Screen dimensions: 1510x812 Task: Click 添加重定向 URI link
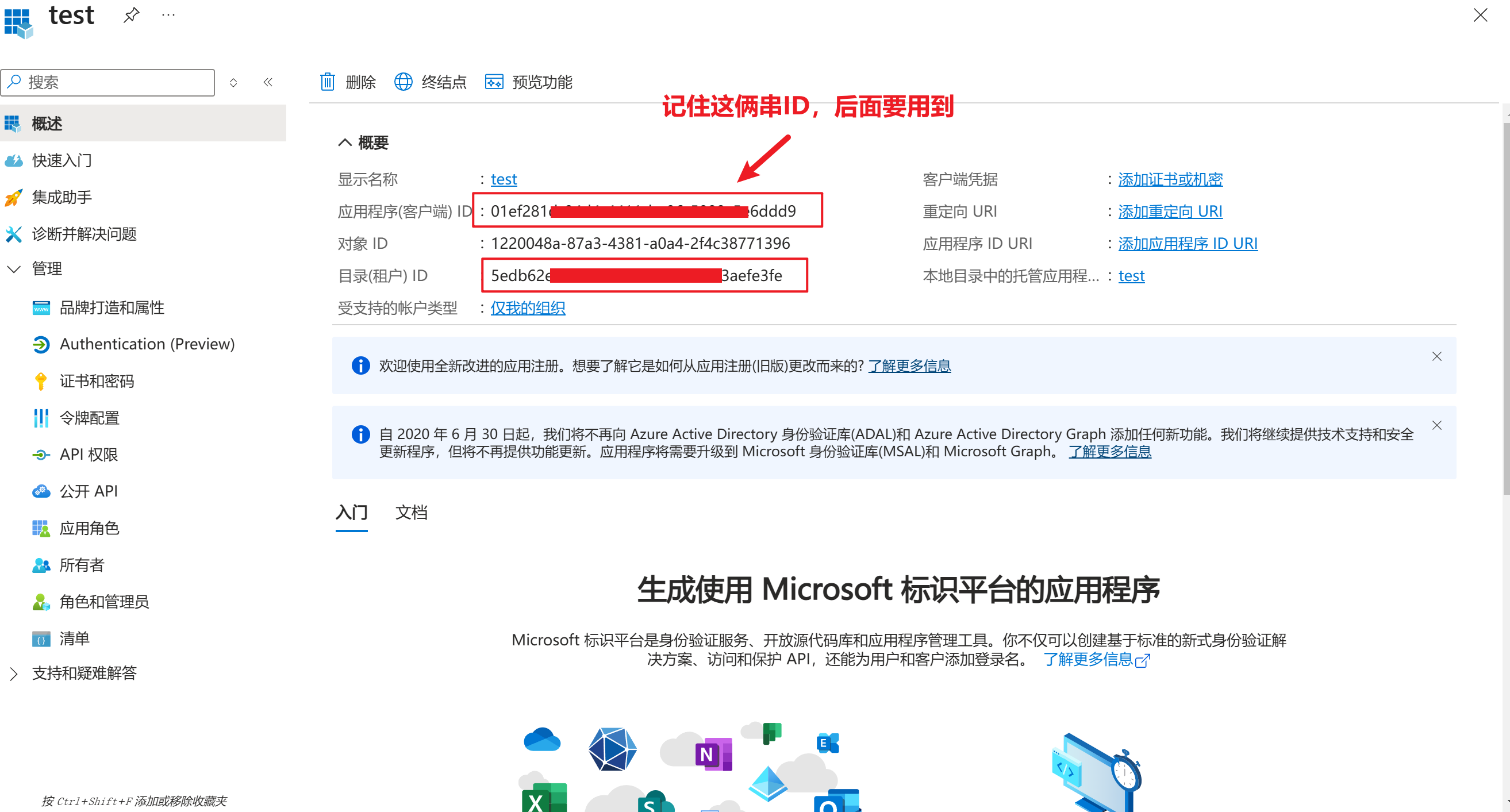pyautogui.click(x=1169, y=211)
